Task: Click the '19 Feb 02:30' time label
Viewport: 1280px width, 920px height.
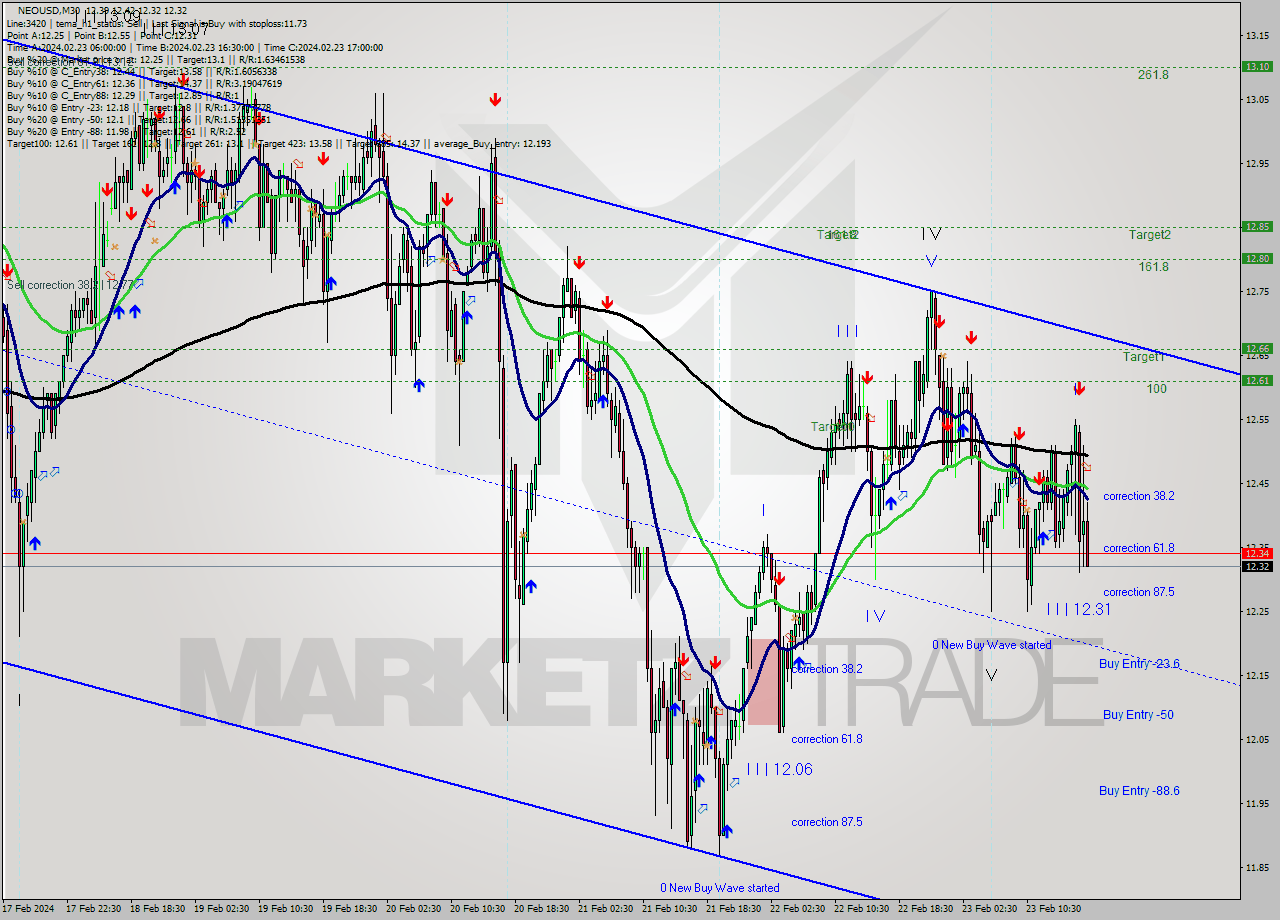Action: tap(222, 909)
